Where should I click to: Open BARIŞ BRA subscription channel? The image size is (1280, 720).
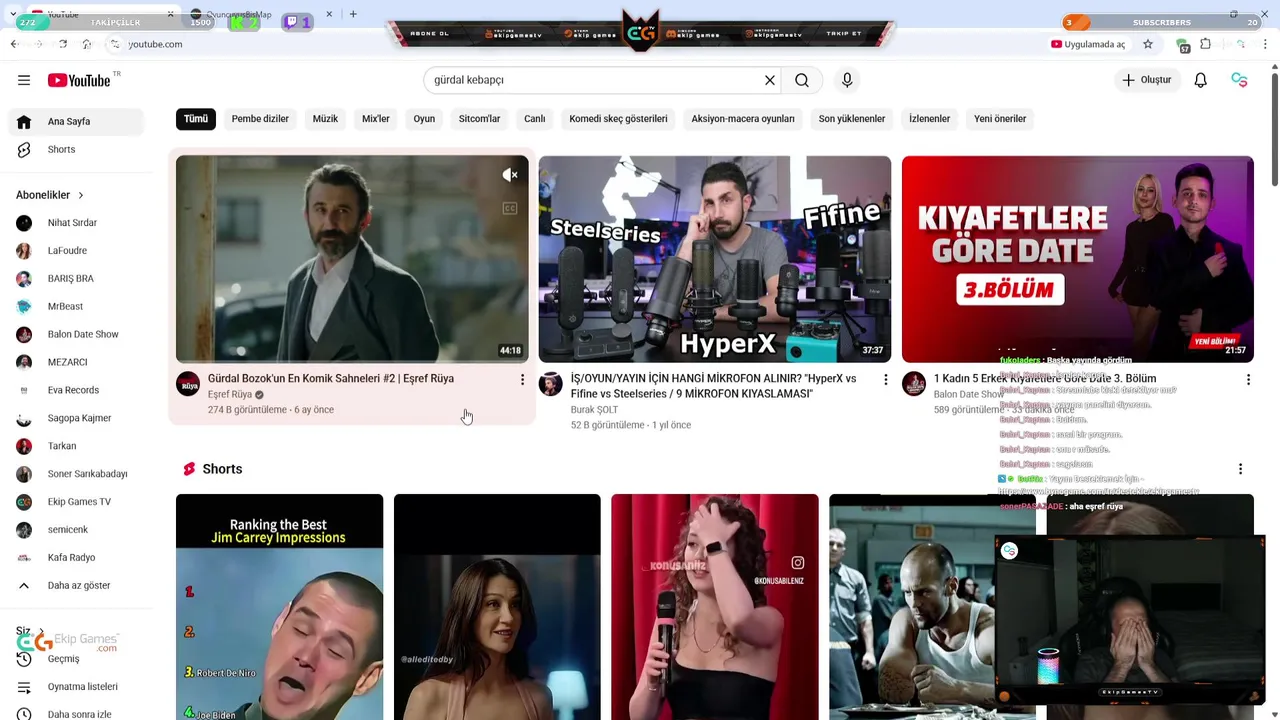(x=76, y=279)
